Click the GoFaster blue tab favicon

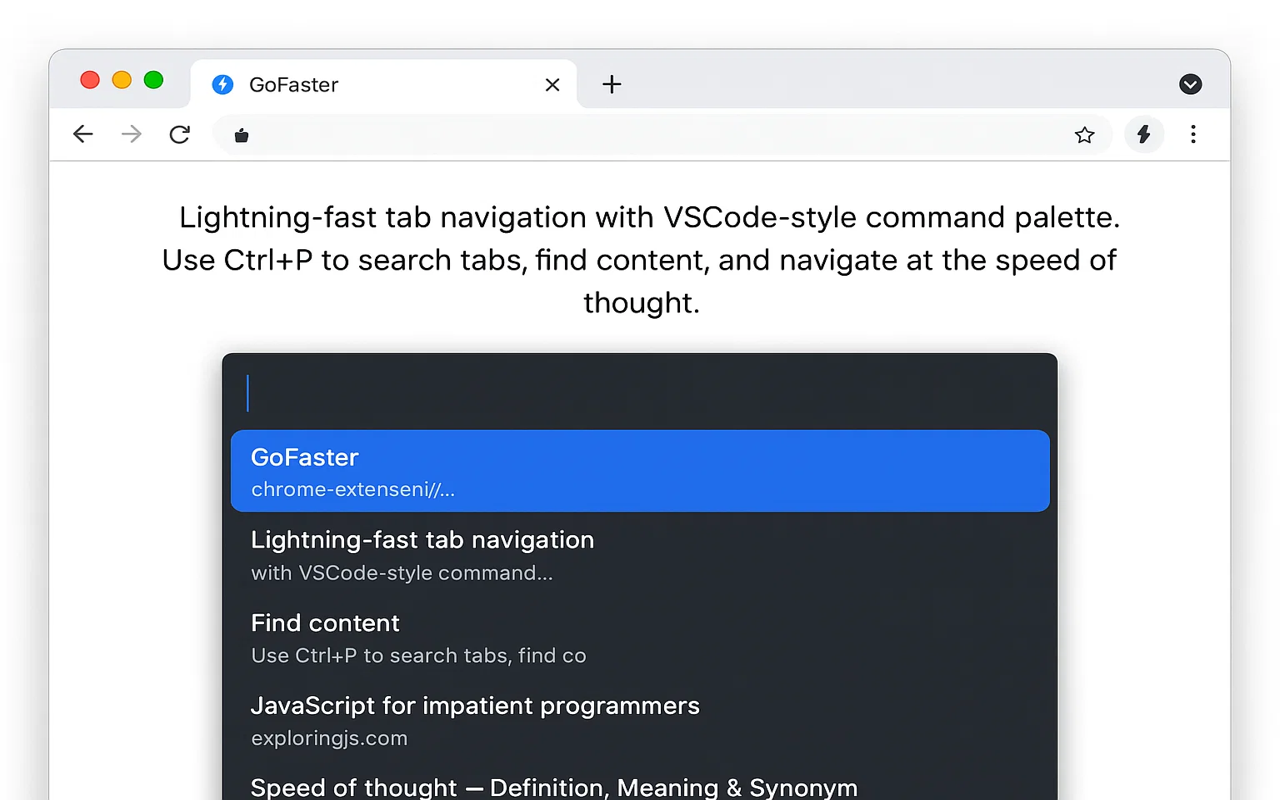223,85
